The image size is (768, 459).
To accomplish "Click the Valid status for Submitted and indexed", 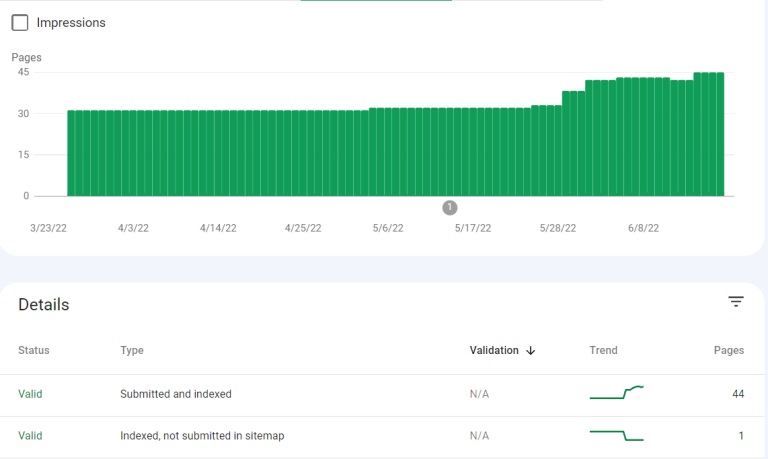I will point(30,394).
